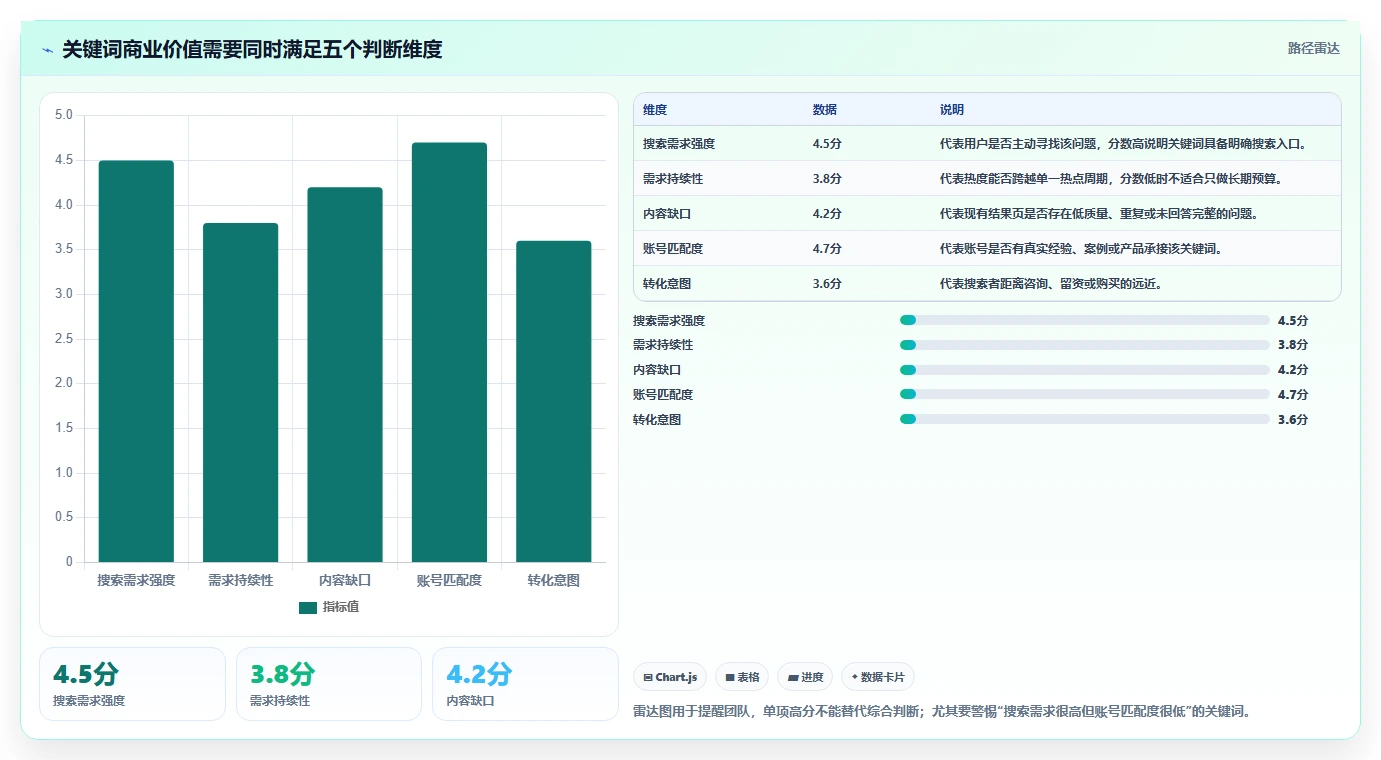Click the lightning icon beside the title

(47, 50)
